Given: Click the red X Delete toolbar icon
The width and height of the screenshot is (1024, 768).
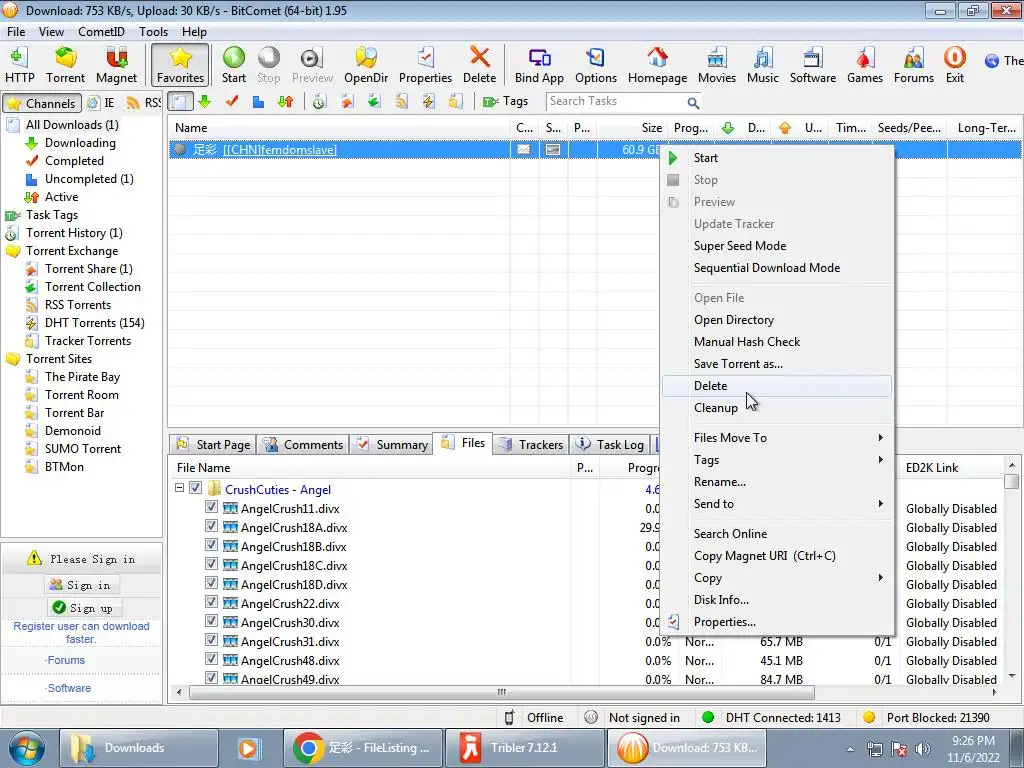Looking at the screenshot, I should pos(479,65).
